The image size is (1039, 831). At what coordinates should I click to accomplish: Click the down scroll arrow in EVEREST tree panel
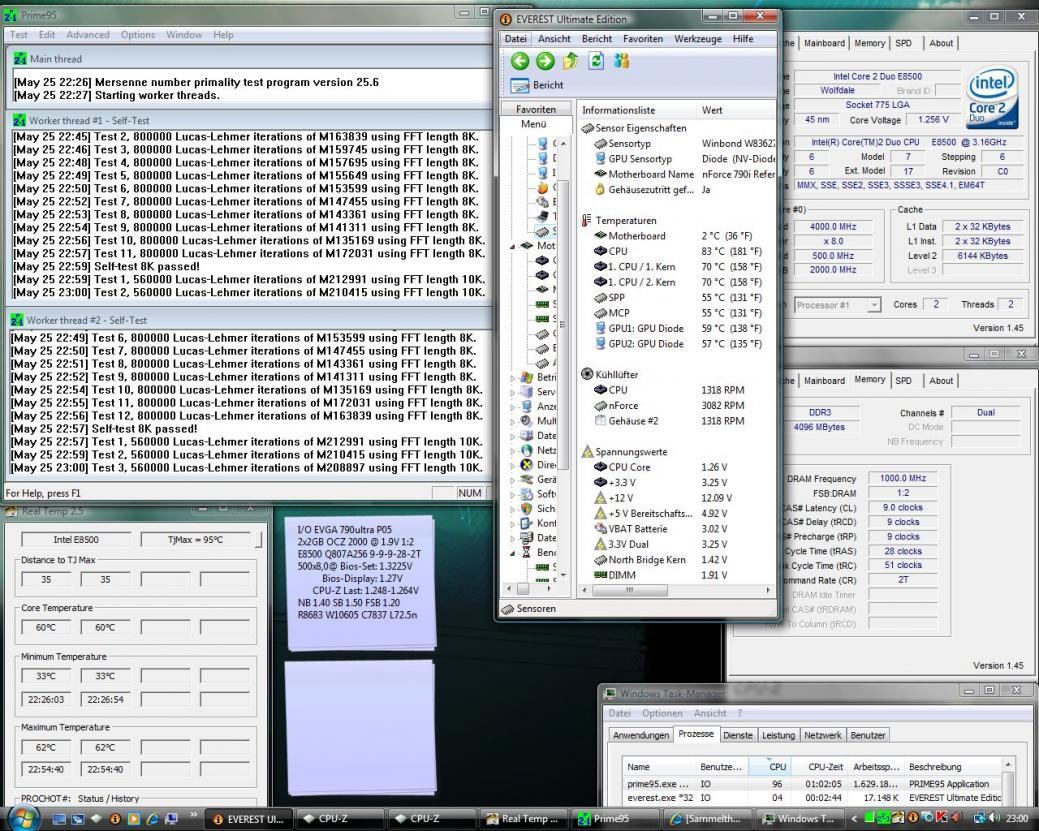click(x=563, y=575)
